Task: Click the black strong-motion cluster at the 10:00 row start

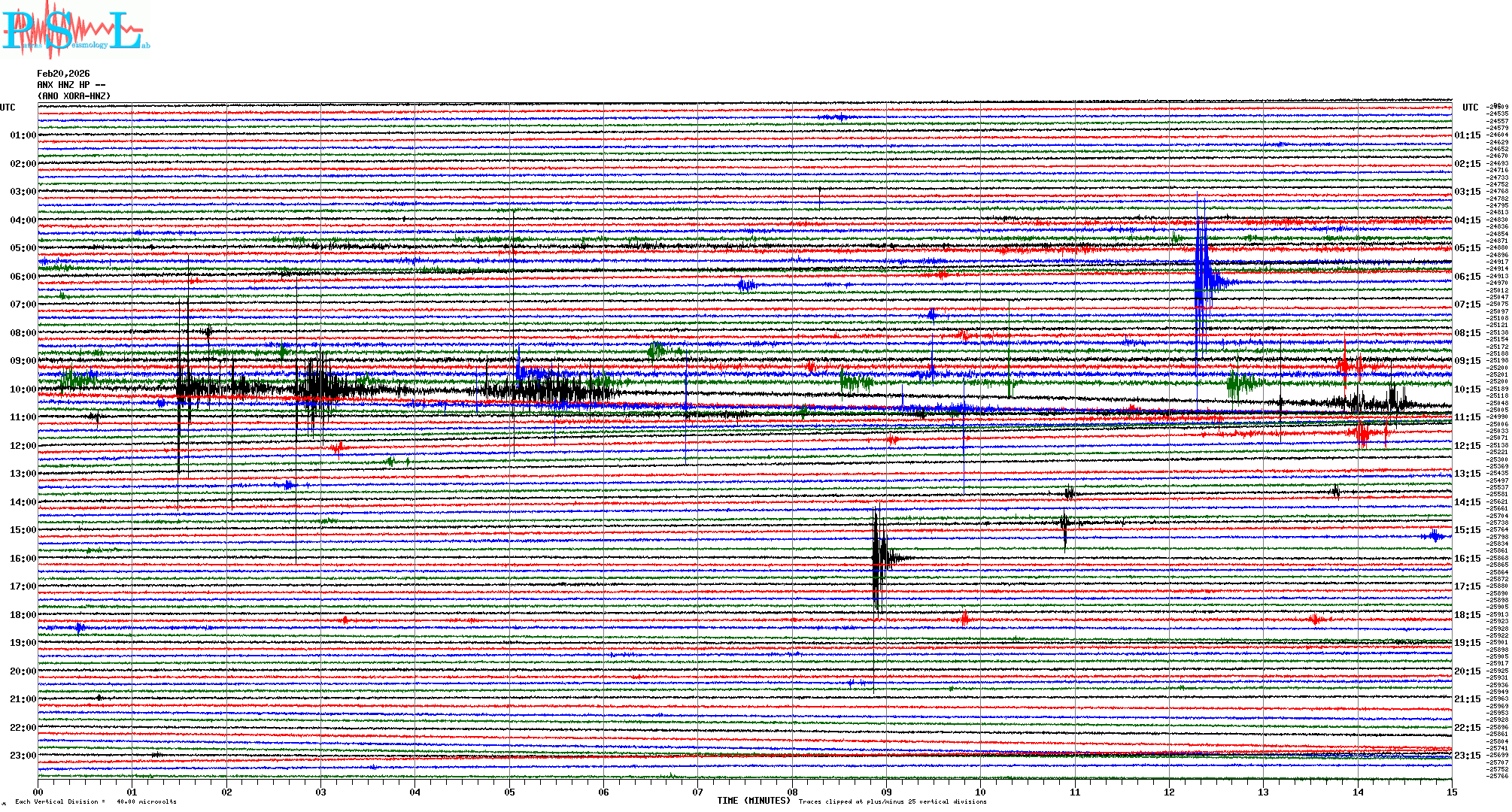Action: (x=196, y=389)
